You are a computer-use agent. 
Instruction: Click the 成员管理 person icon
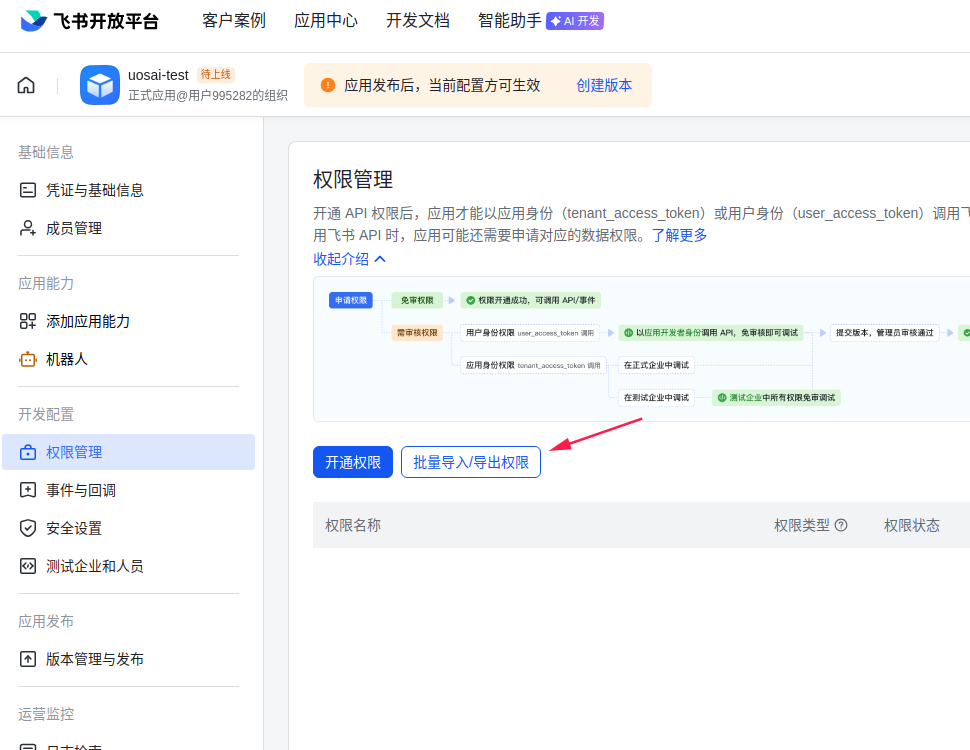(x=28, y=228)
